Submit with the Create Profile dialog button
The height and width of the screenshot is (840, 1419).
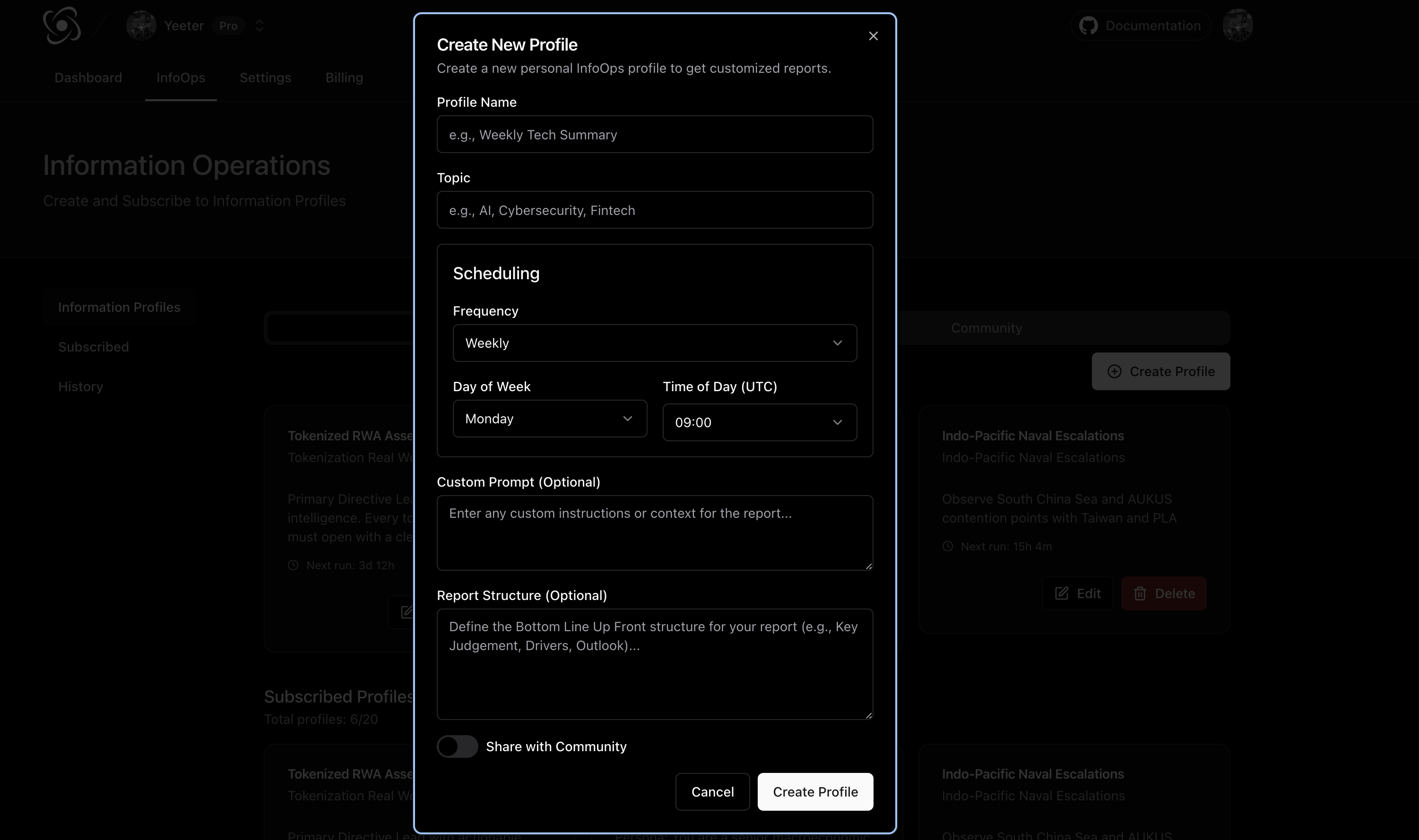tap(815, 791)
